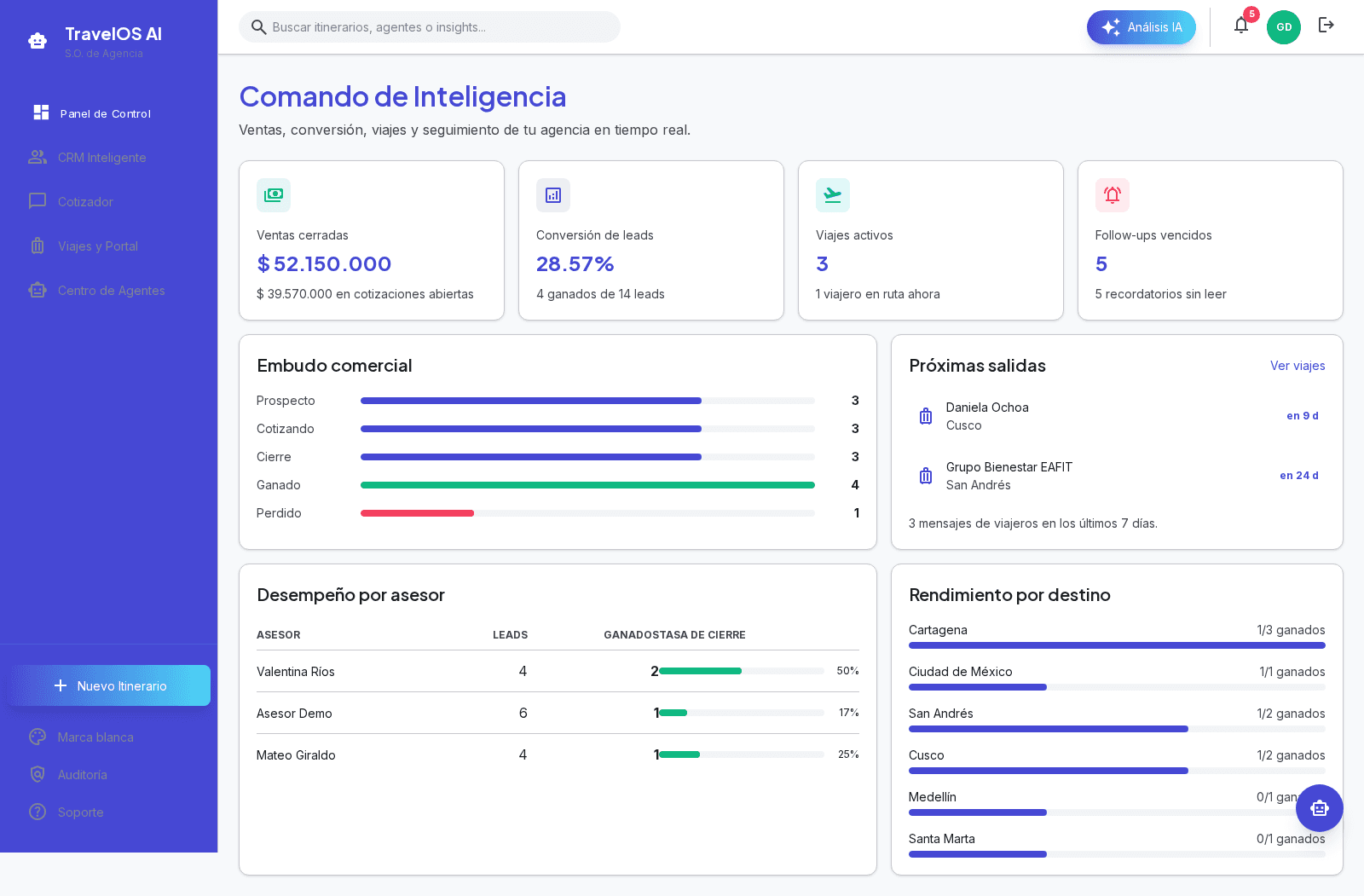Go to Panel de Control

click(x=109, y=113)
